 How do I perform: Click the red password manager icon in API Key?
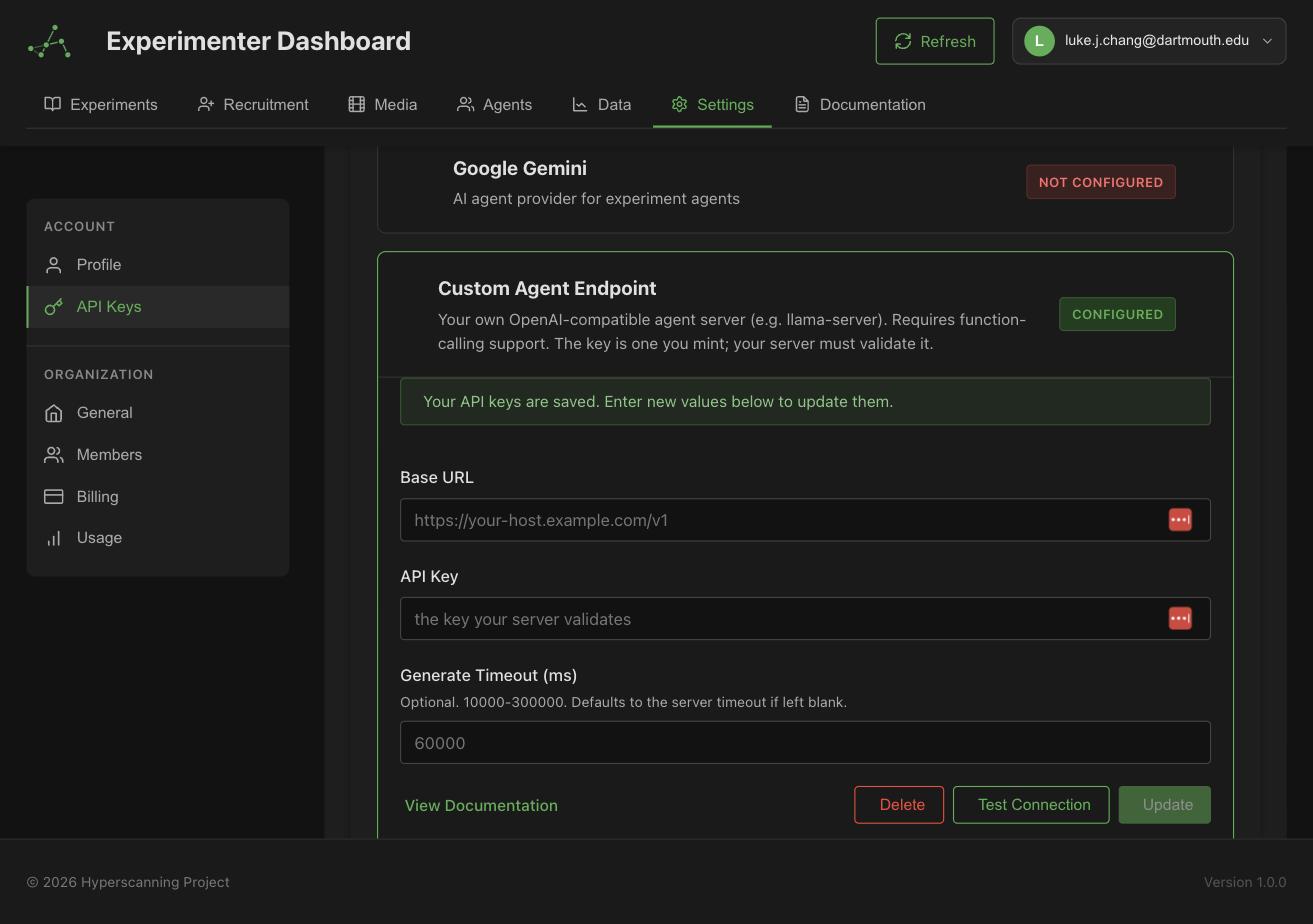pyautogui.click(x=1180, y=619)
